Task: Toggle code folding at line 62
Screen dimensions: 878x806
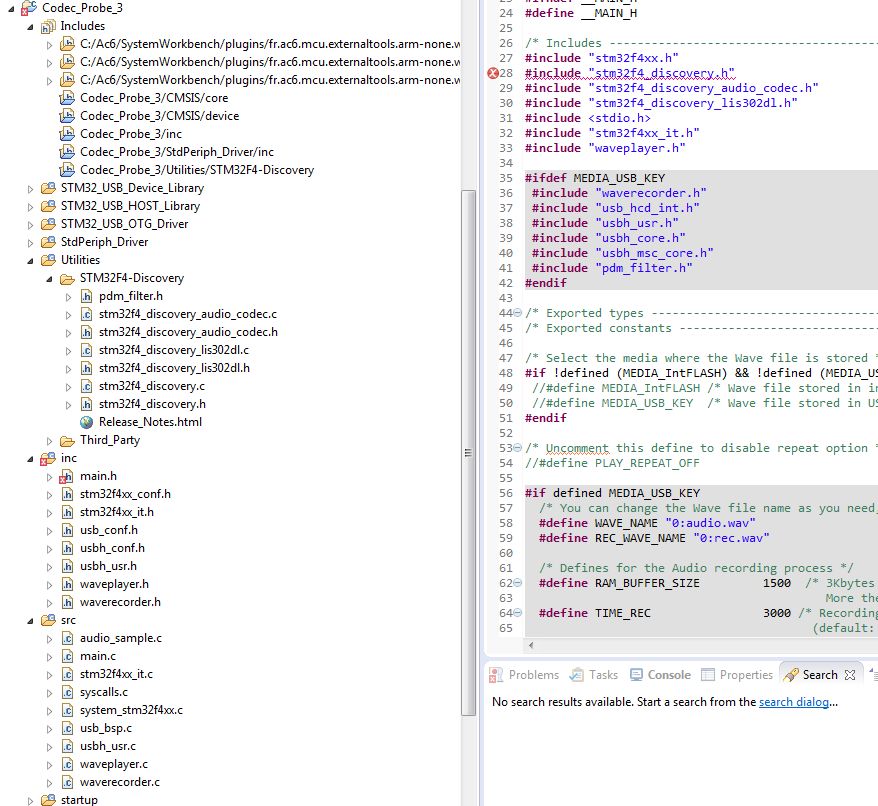Action: tap(518, 583)
